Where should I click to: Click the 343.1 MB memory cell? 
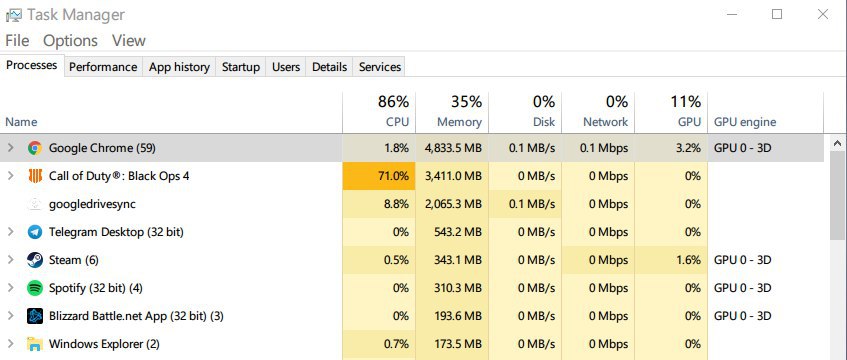coord(452,260)
